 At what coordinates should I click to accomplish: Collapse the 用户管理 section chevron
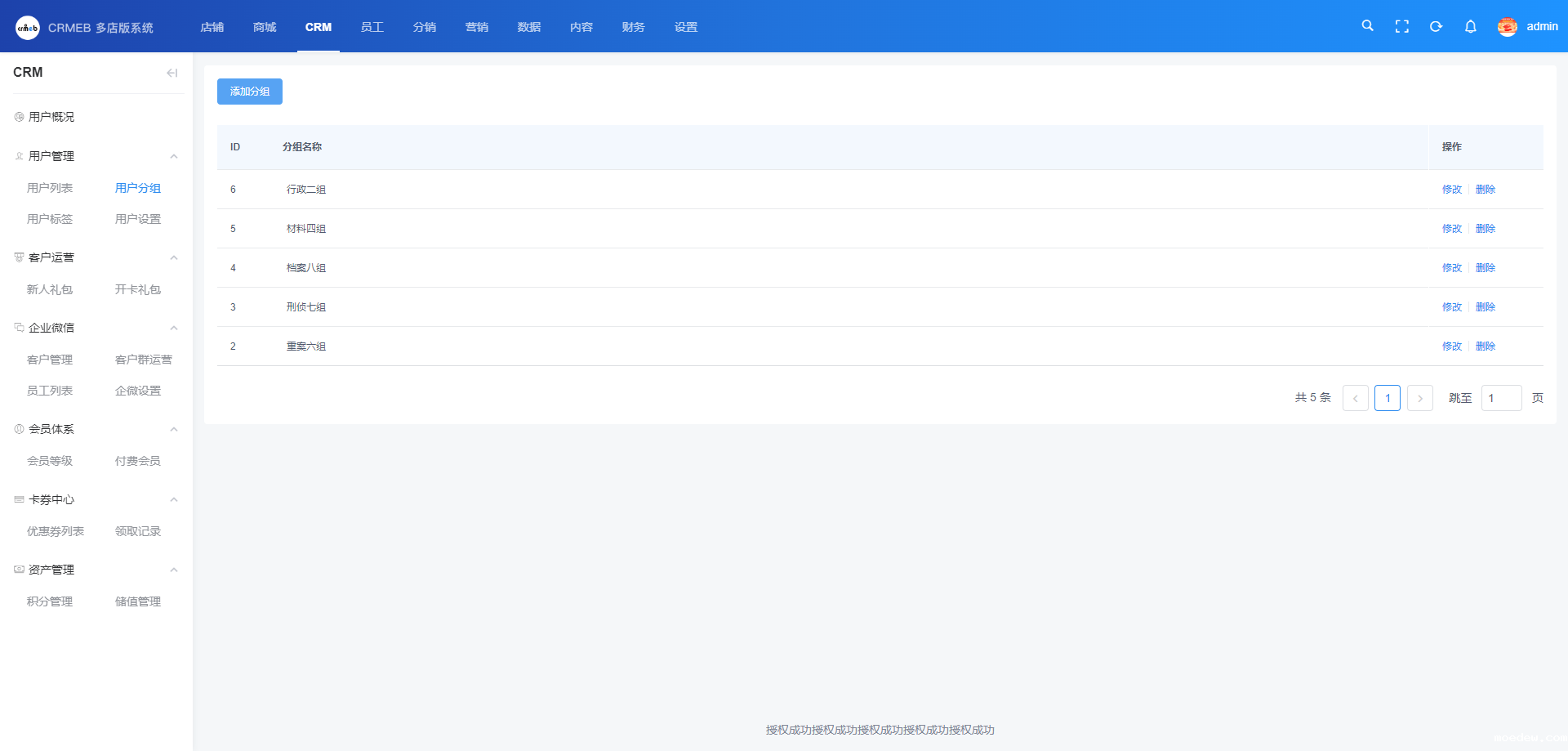pos(173,156)
